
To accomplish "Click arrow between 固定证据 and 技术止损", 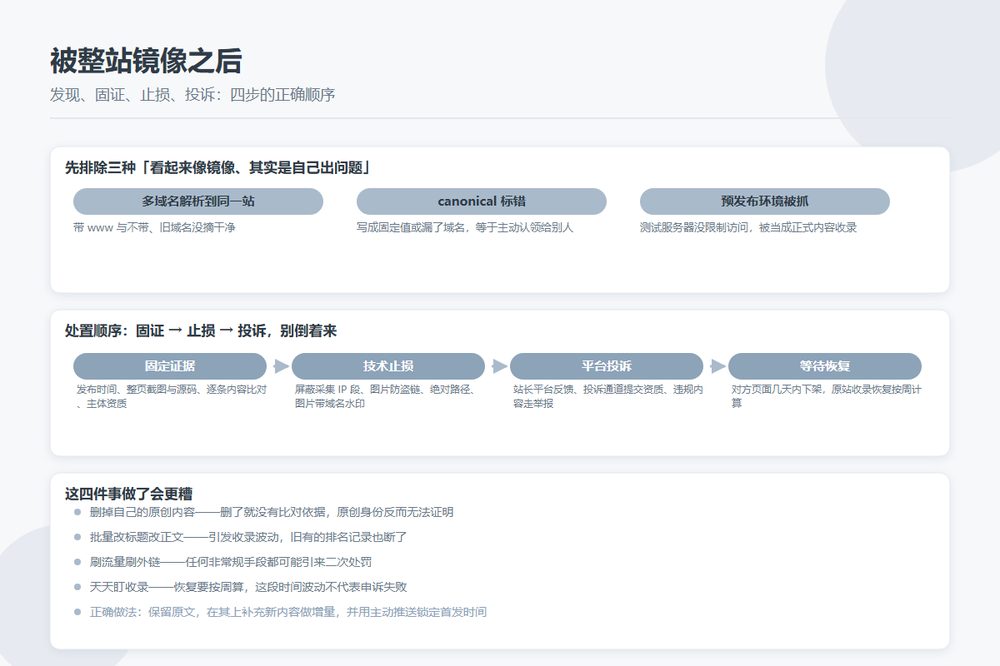I will point(281,366).
